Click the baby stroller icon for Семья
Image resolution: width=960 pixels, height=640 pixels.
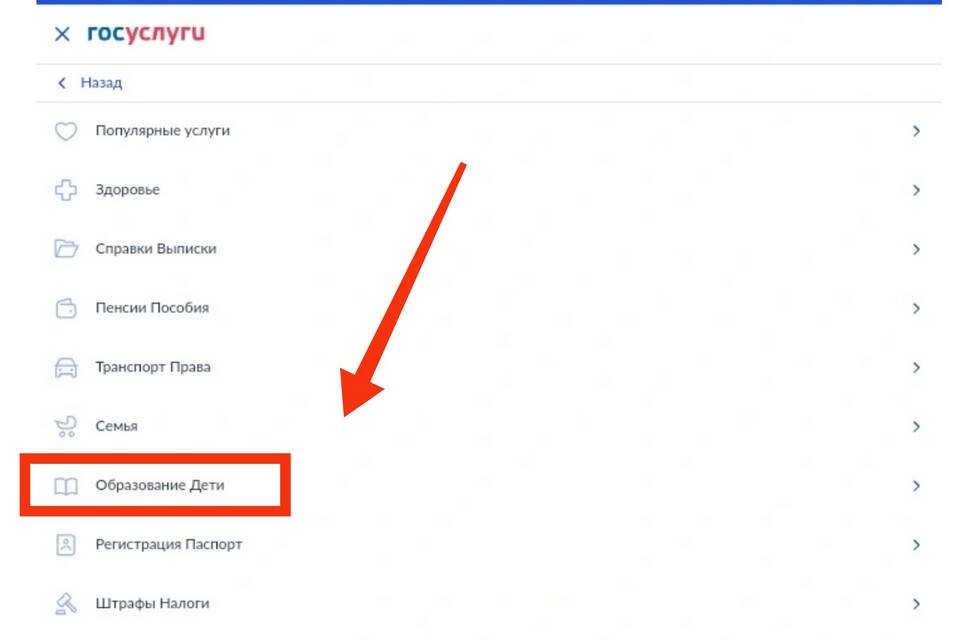pyautogui.click(x=66, y=426)
